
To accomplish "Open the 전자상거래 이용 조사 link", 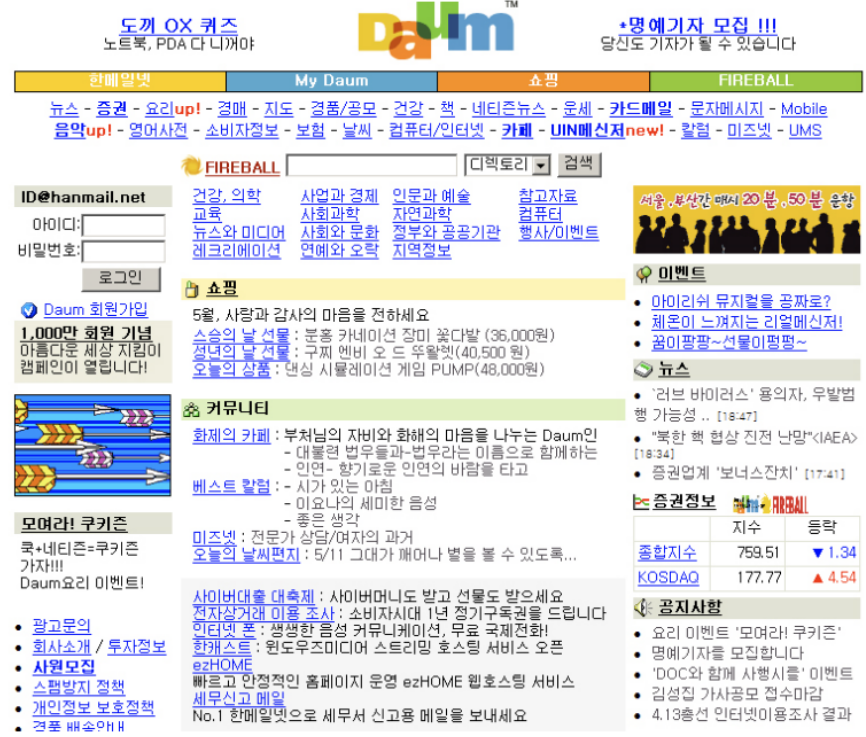I will 263,614.
